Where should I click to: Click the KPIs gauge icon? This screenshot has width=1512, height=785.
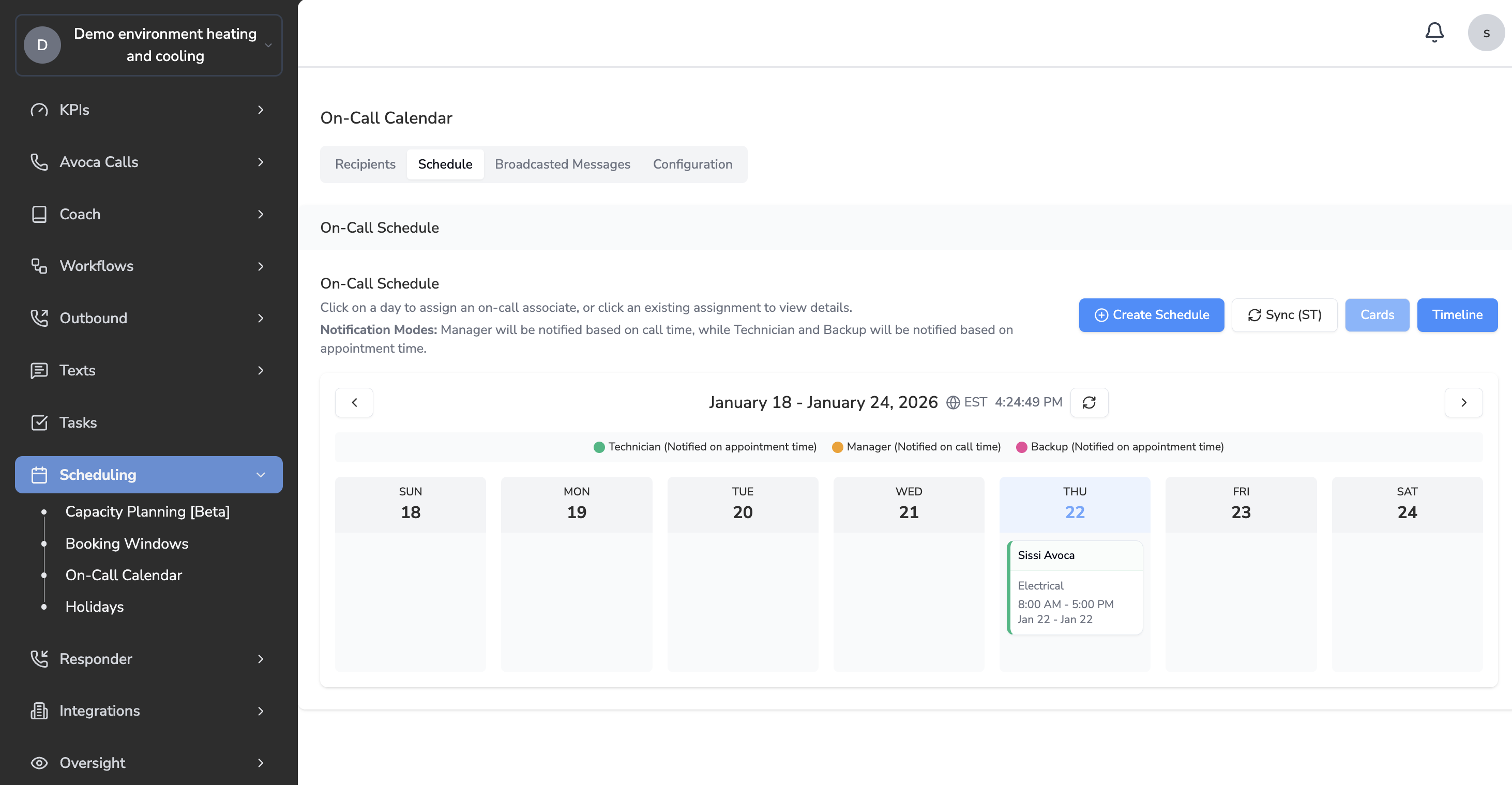39,110
